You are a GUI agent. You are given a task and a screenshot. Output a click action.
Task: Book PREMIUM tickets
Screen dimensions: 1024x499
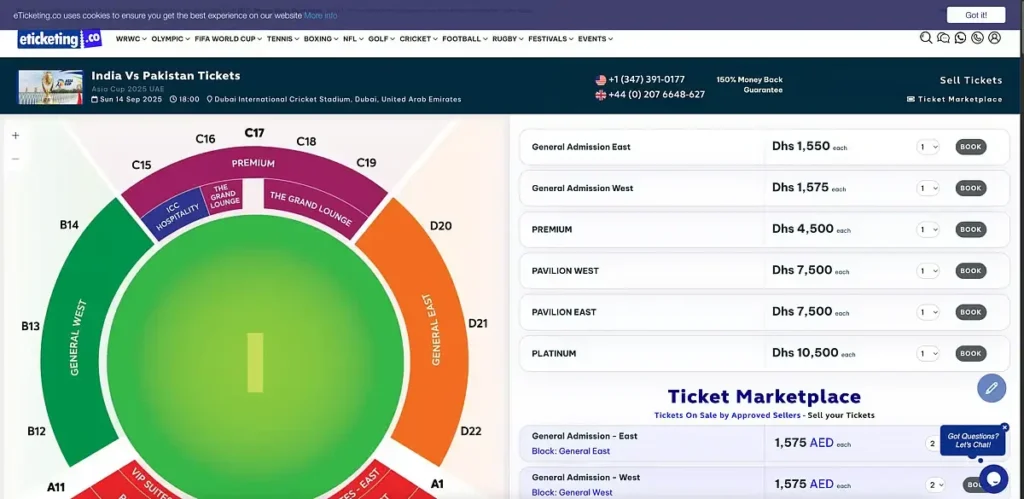(x=970, y=230)
